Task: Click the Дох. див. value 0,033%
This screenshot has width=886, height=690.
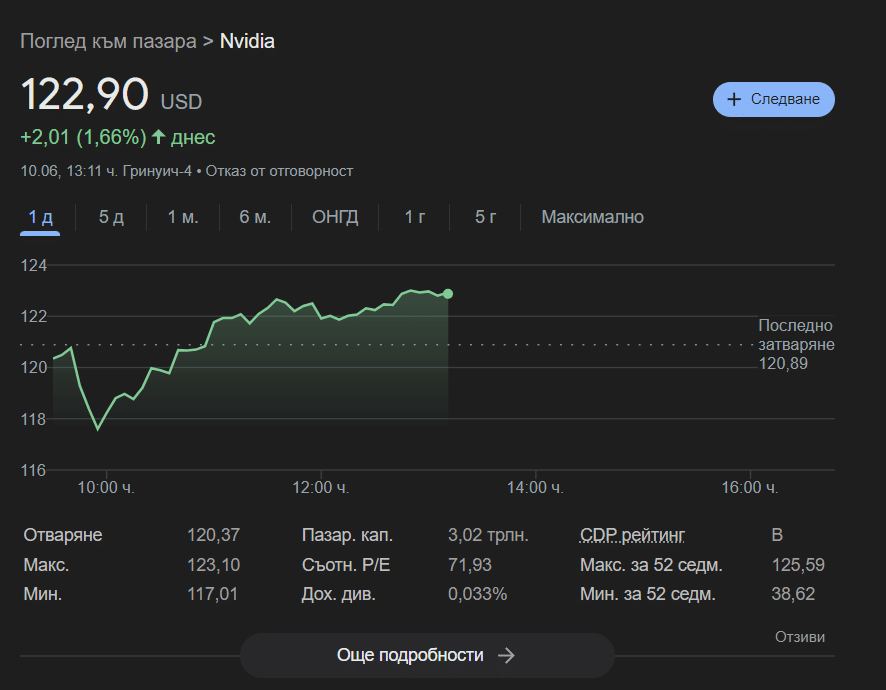Action: tap(477, 594)
